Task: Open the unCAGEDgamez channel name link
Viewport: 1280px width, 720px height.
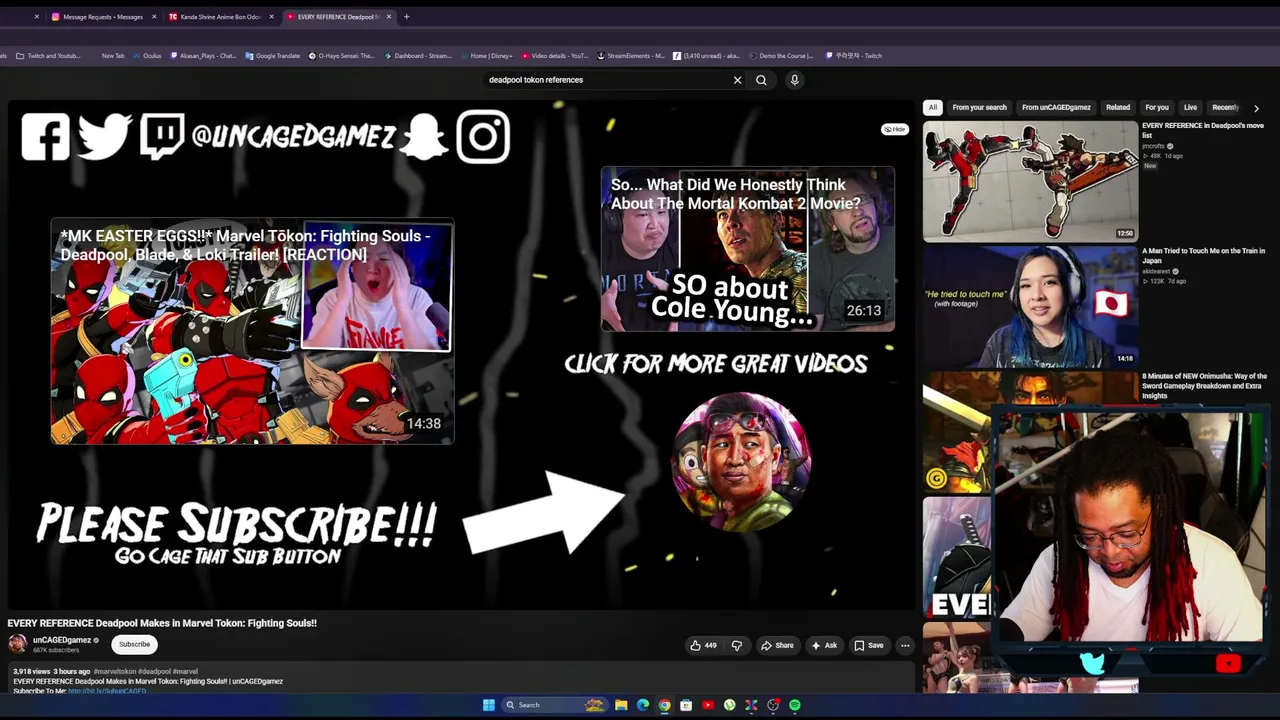Action: 62,640
